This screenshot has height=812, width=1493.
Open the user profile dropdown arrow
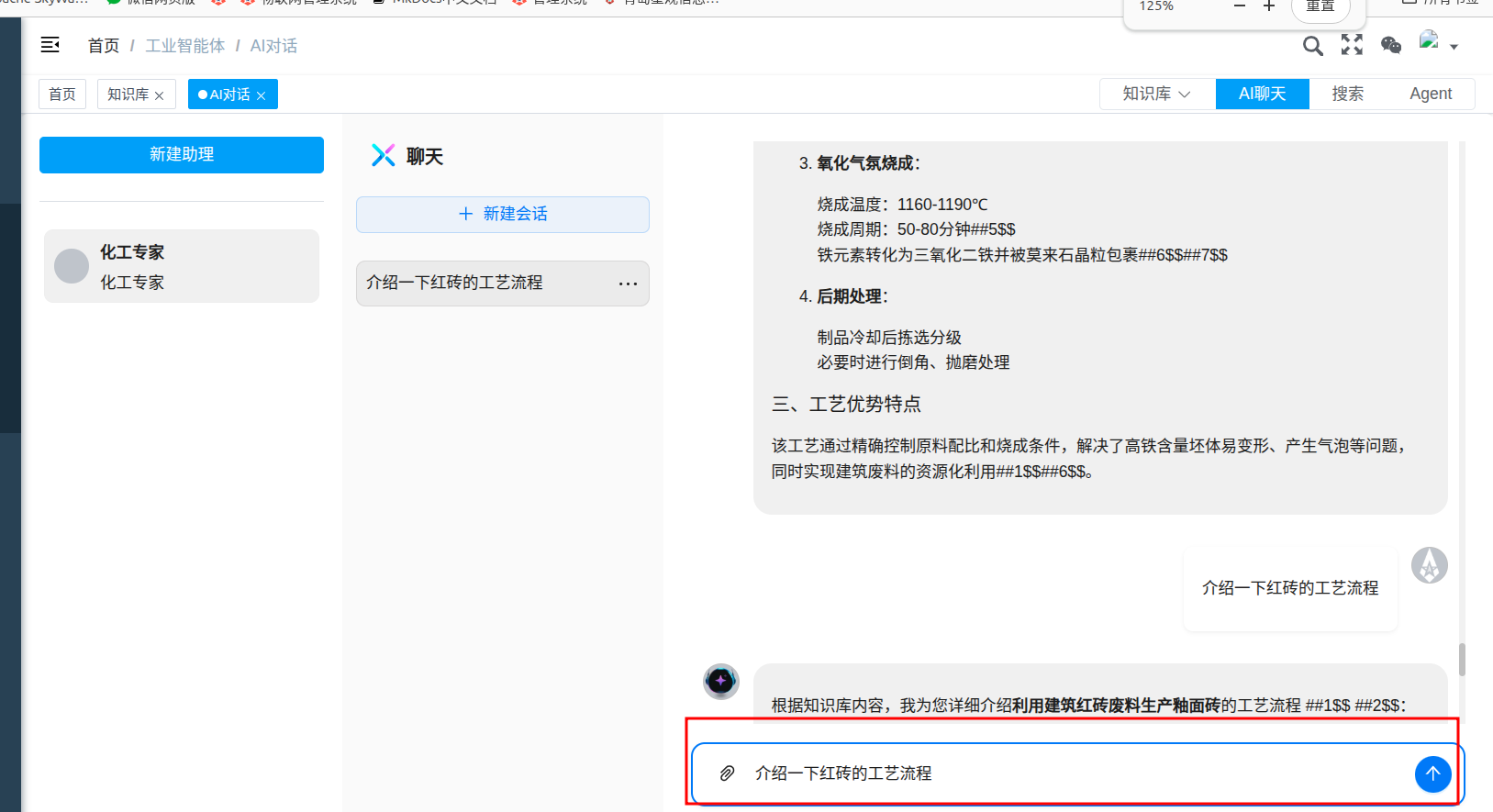click(x=1454, y=47)
